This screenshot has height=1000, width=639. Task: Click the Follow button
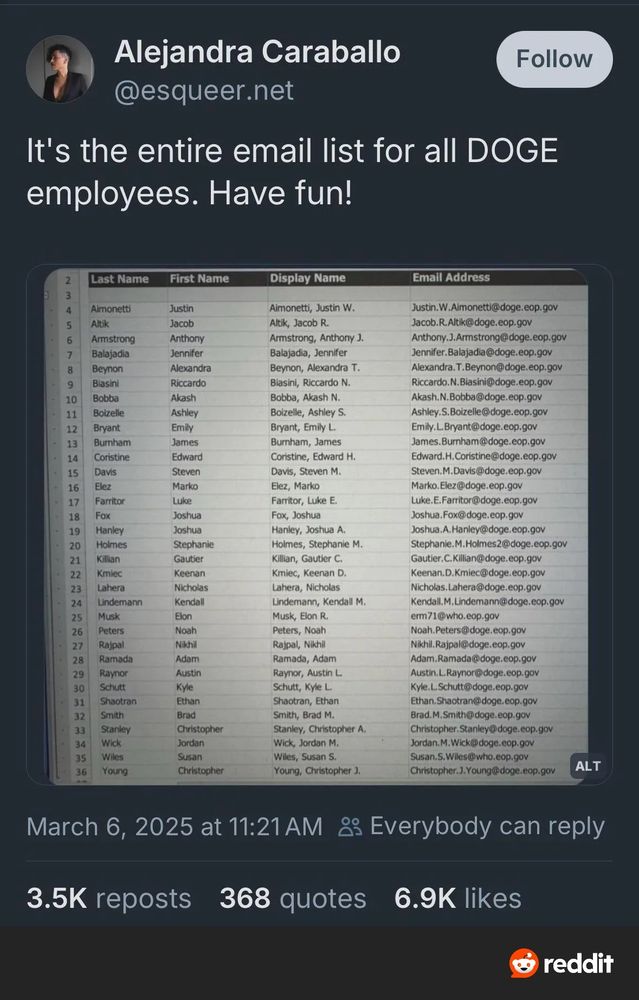click(x=554, y=59)
